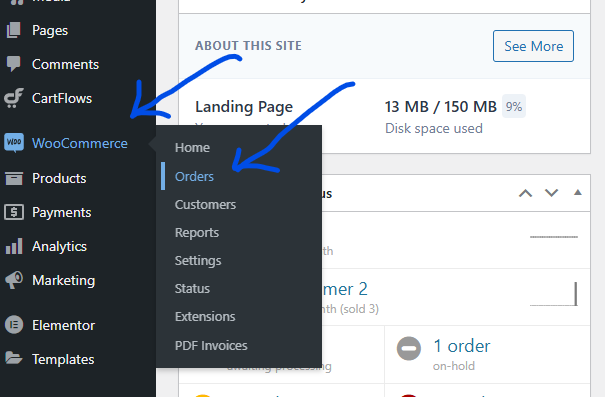Open Customers from the WooCommerce submenu
The image size is (605, 397).
tap(205, 204)
